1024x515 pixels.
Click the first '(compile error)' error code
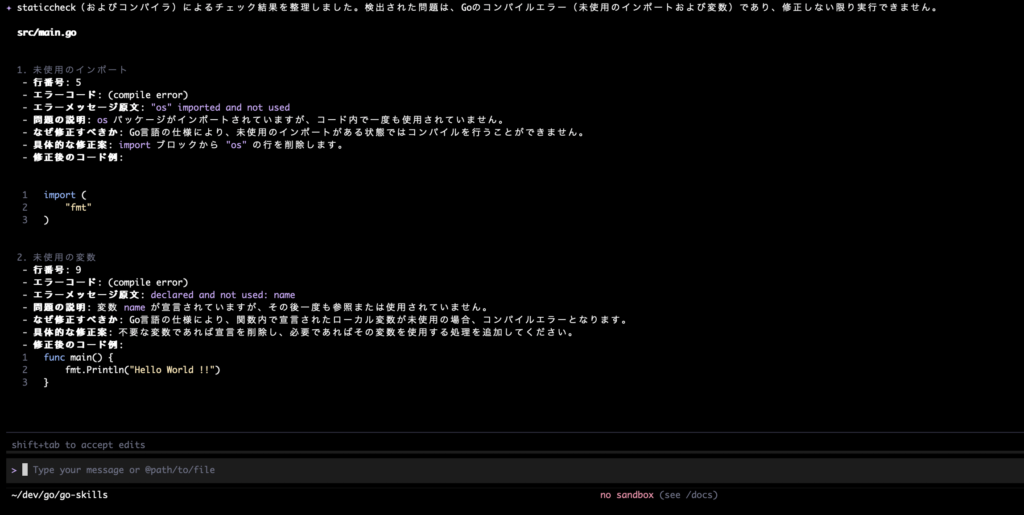point(147,95)
